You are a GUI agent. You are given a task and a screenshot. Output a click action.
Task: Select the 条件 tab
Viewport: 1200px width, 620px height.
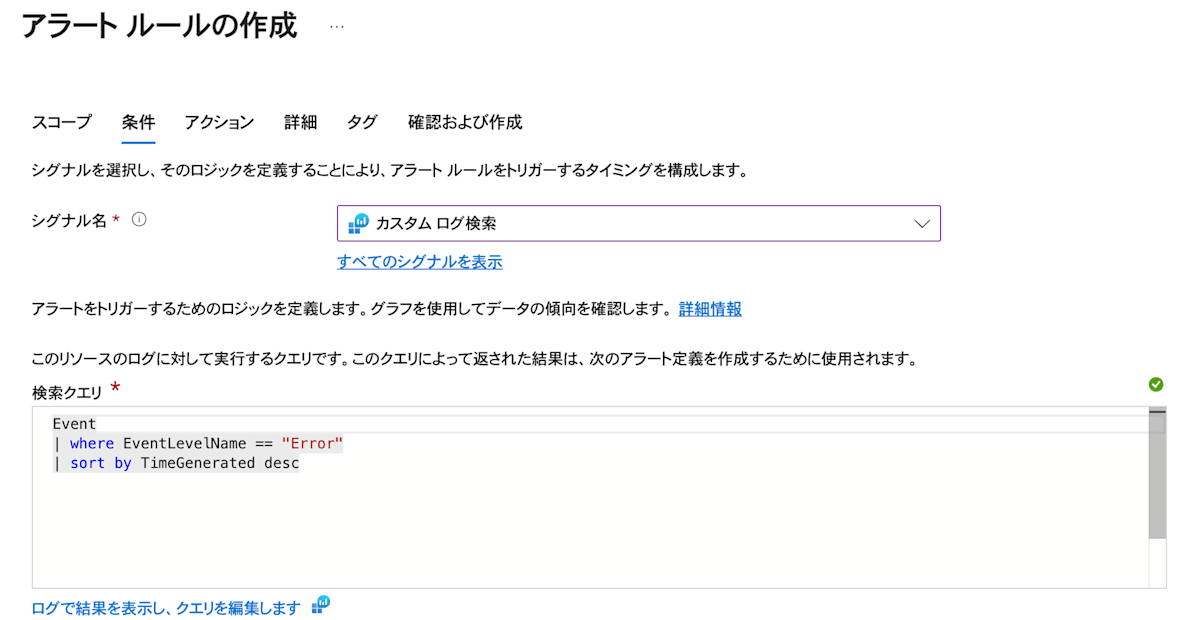click(138, 122)
